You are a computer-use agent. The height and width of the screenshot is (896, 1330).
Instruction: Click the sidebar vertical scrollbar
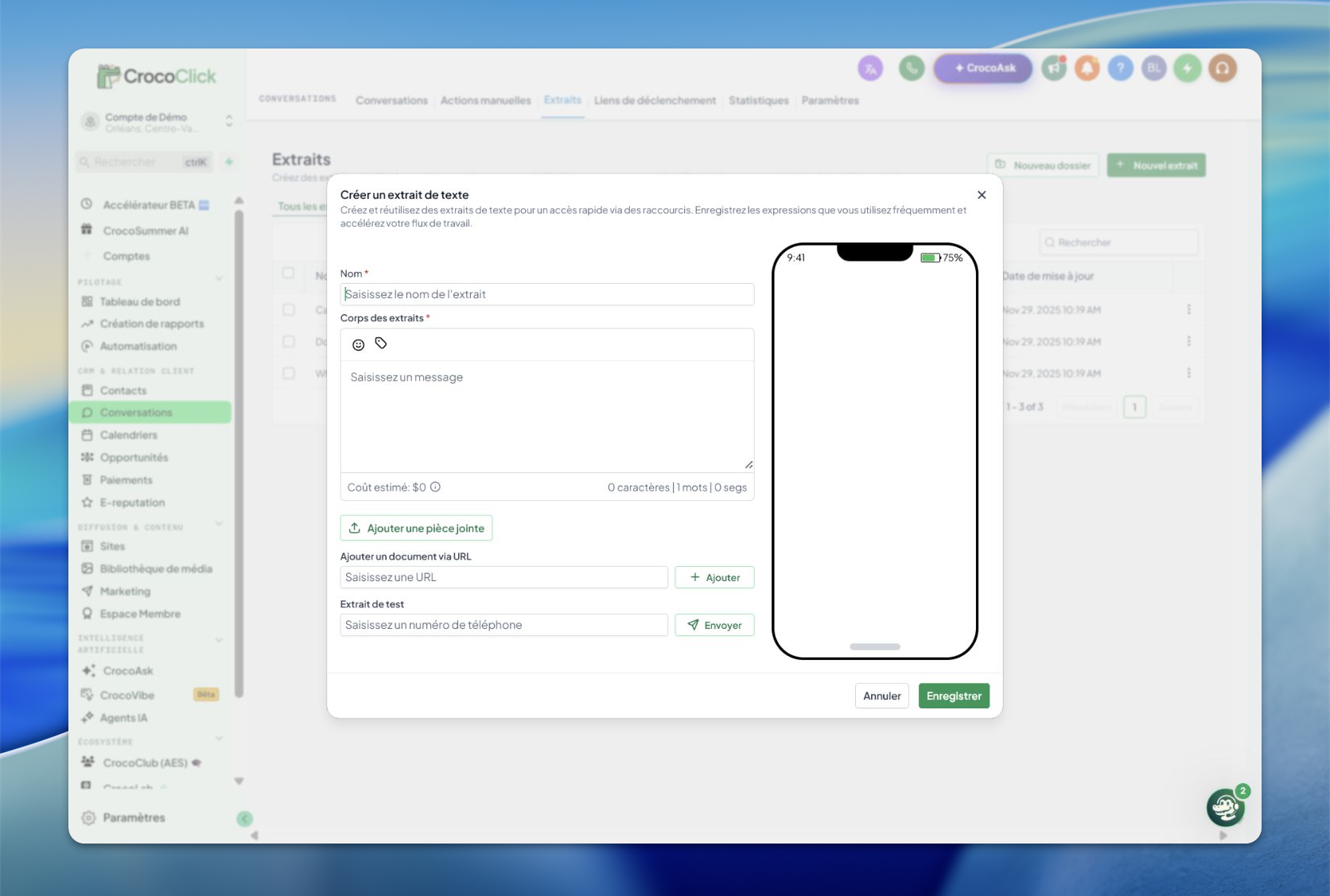click(239, 453)
